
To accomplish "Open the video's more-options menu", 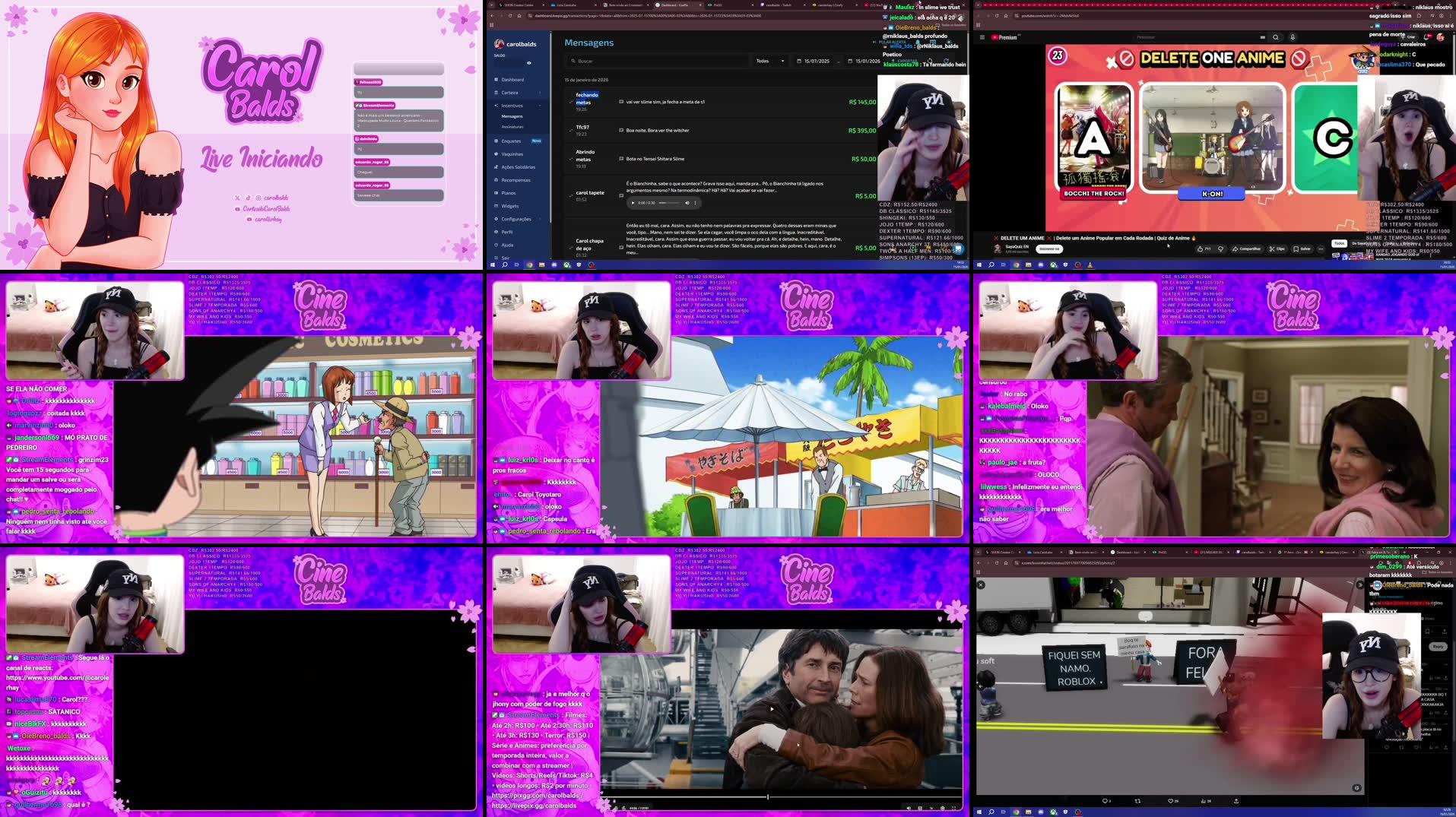I will 1321,249.
